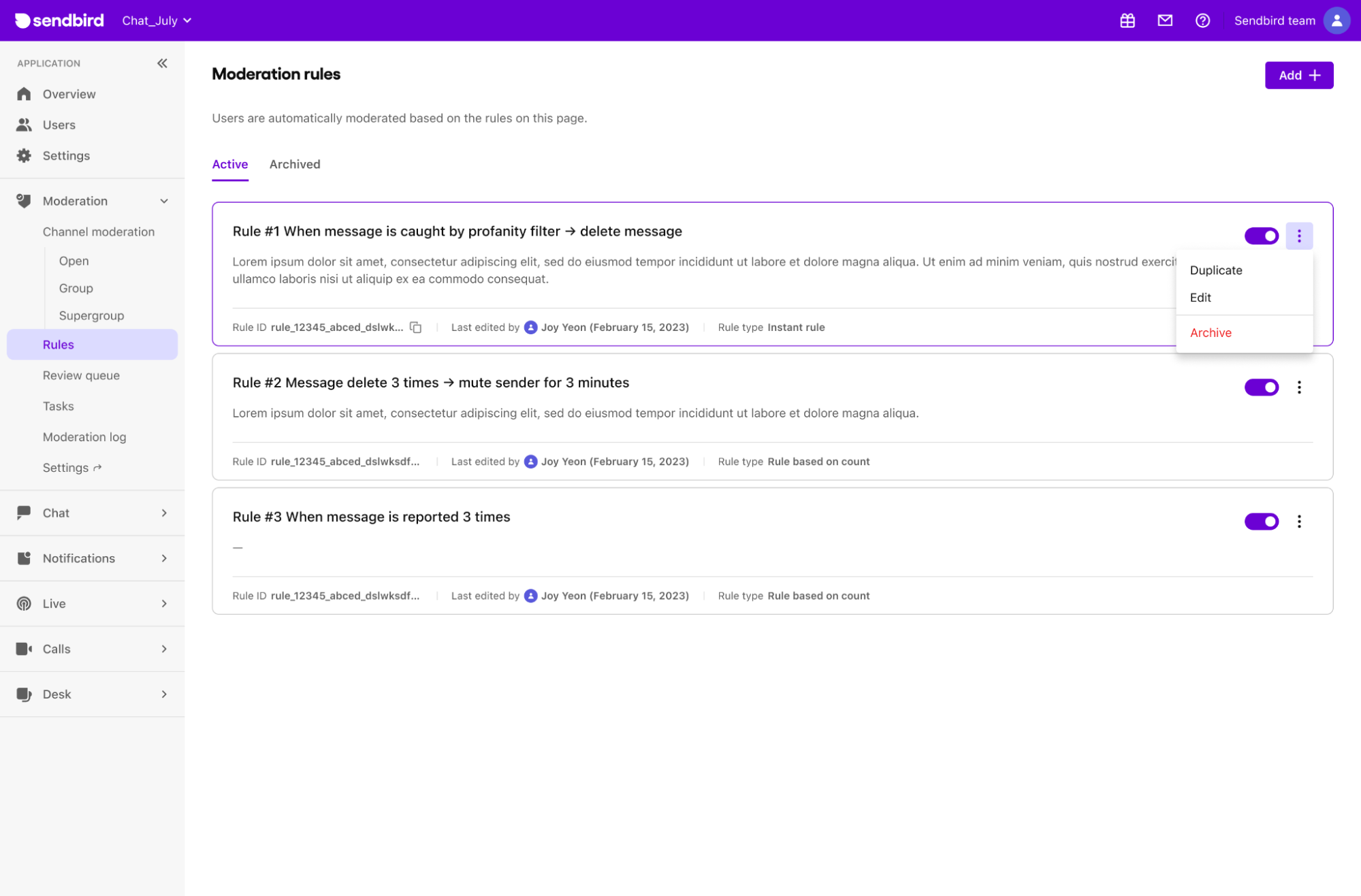Screen dimensions: 1361x896
Task: Click the Sendbird team profile avatar
Action: pos(1336,20)
